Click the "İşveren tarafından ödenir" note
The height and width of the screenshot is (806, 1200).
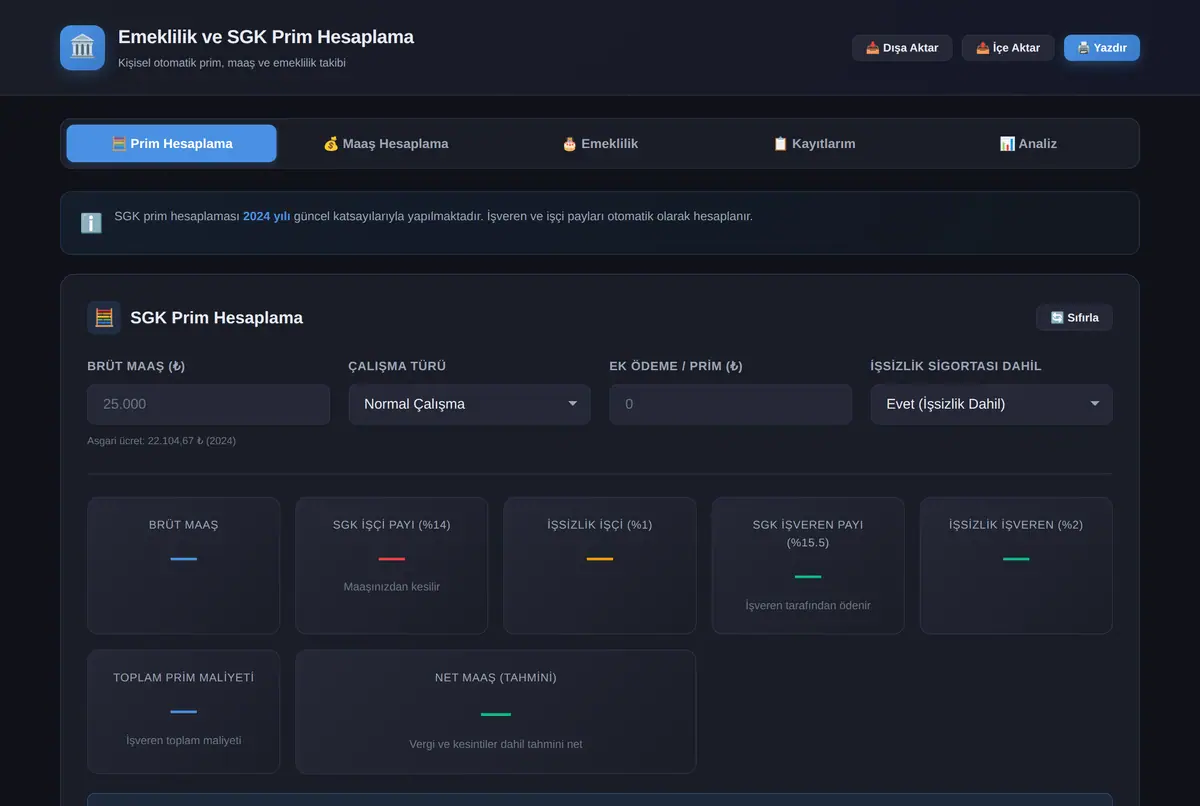(x=808, y=605)
